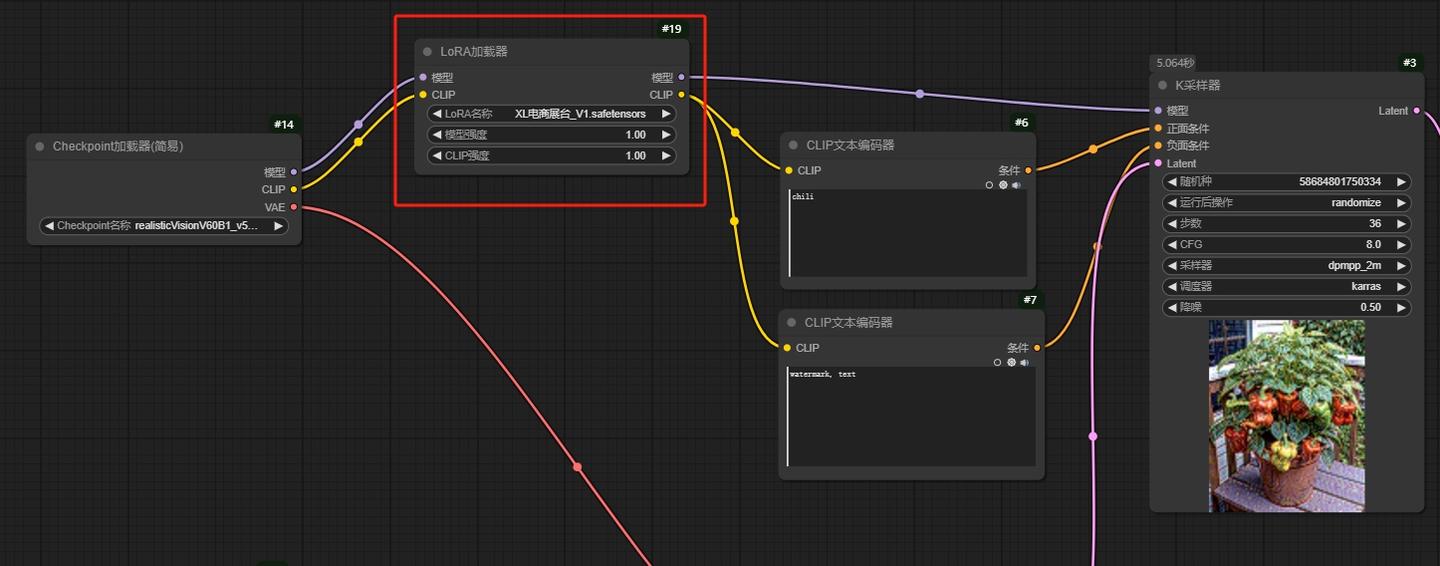Toggle collapse on the Checkpoint加载器(简易) node

pyautogui.click(x=40, y=147)
